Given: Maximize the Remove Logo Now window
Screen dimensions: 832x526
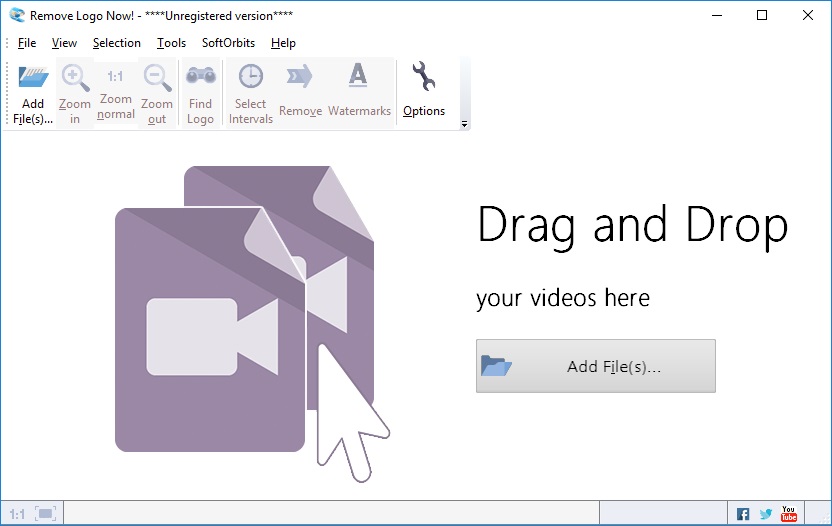Looking at the screenshot, I should coord(762,15).
